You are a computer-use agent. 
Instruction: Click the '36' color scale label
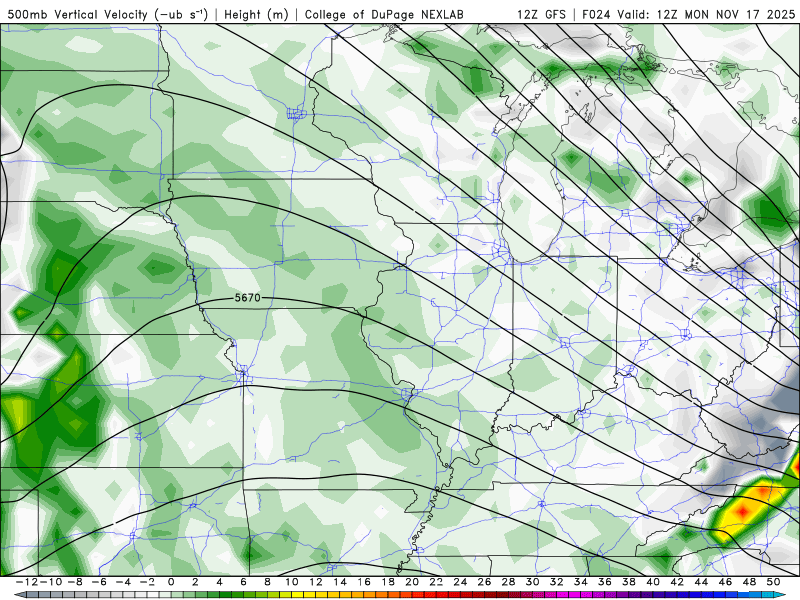click(x=605, y=582)
